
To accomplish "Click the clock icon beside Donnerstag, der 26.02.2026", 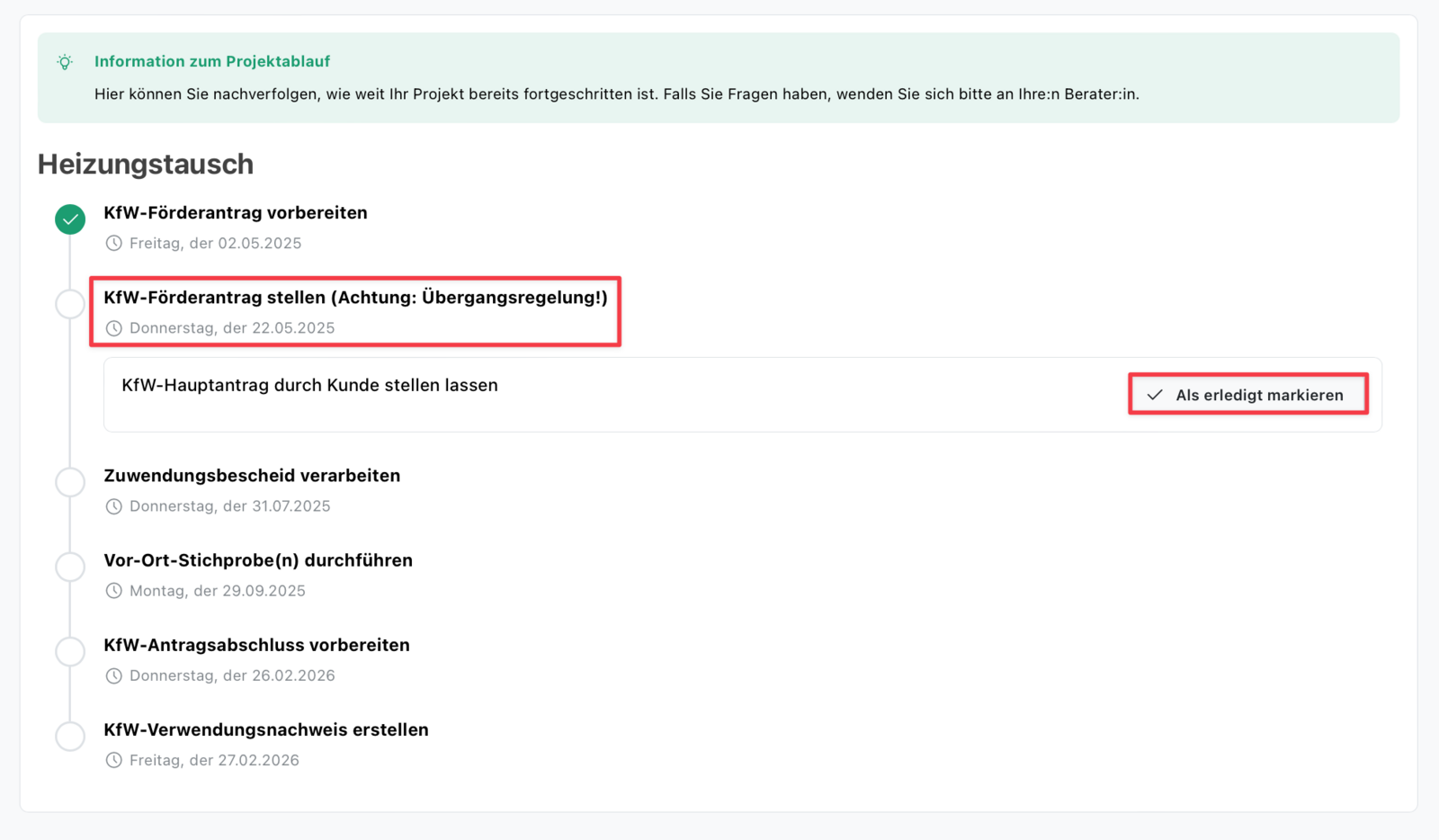I will (113, 675).
